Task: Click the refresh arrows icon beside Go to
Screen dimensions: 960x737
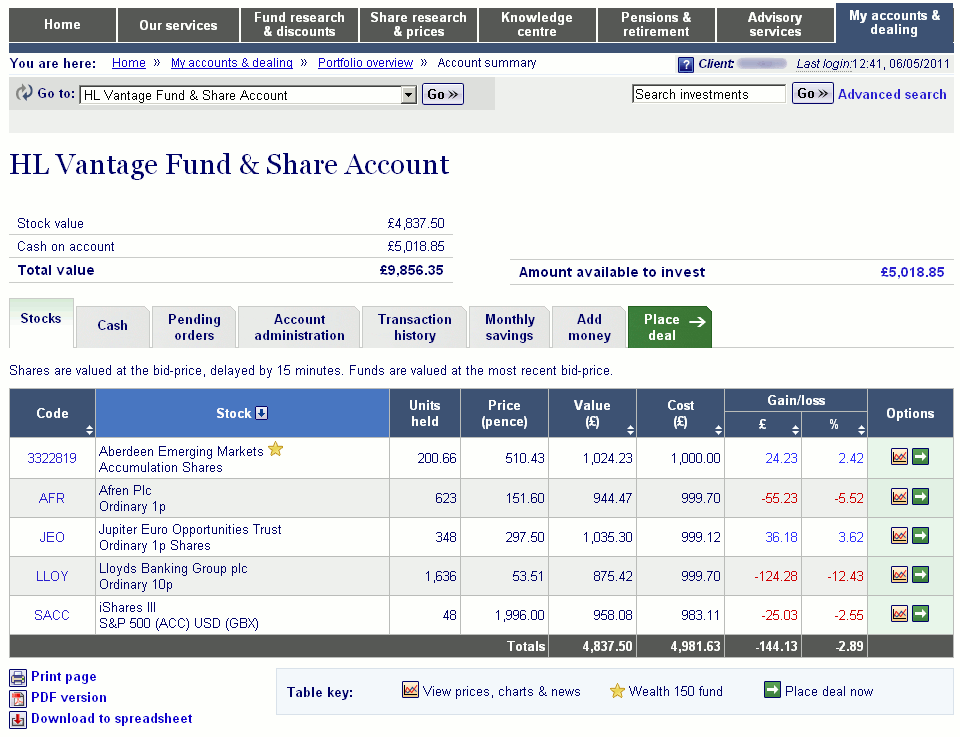Action: point(24,92)
